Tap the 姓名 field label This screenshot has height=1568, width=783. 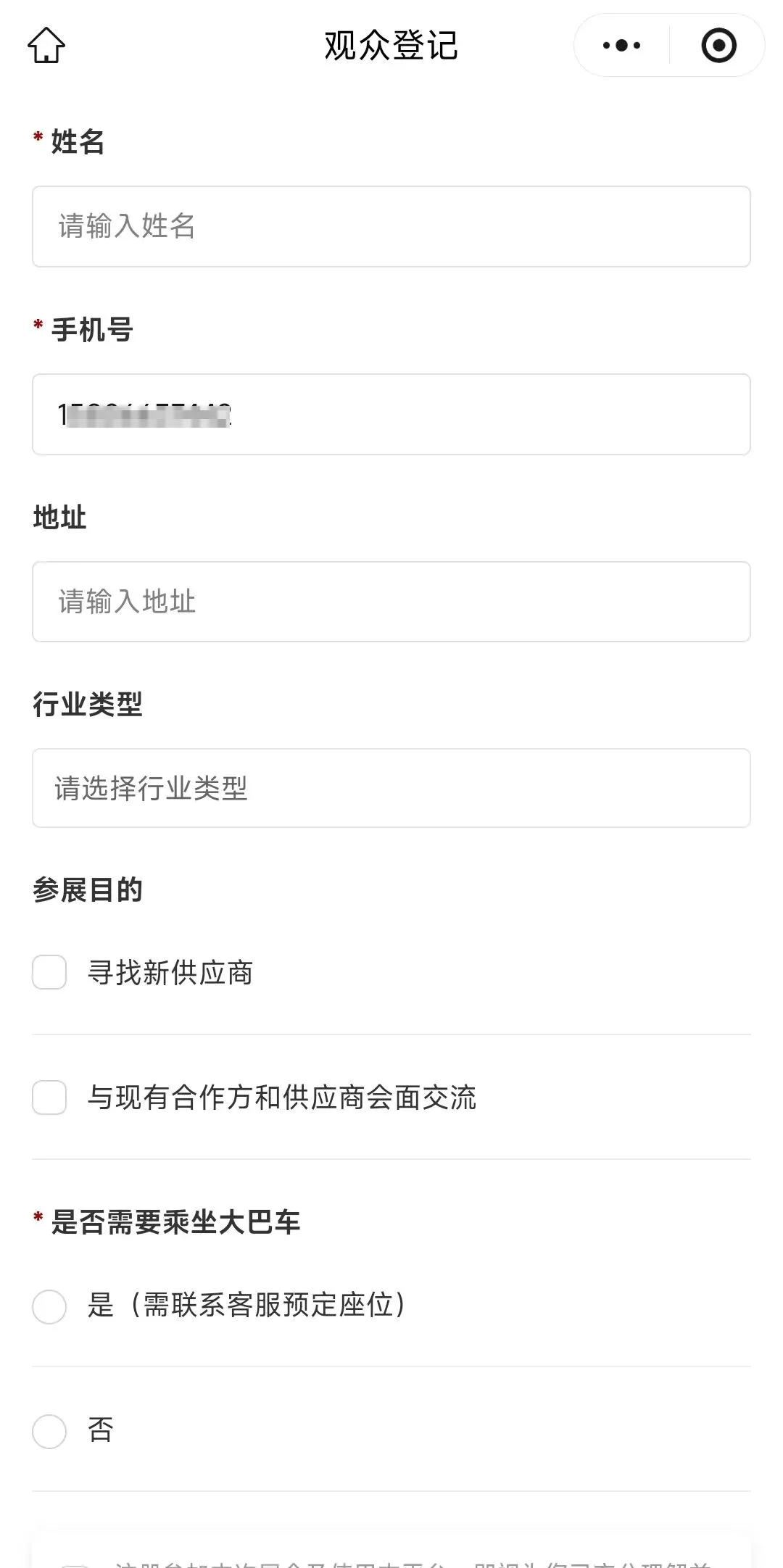click(x=78, y=142)
